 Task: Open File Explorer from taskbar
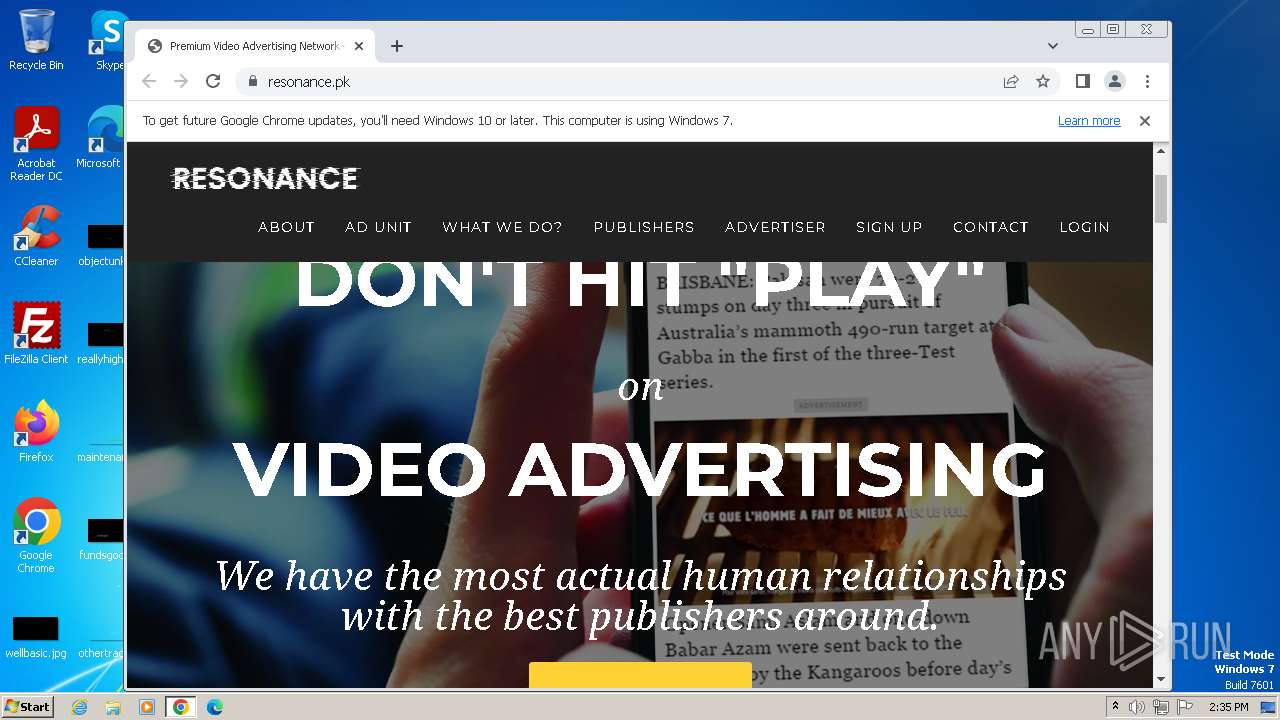point(113,707)
